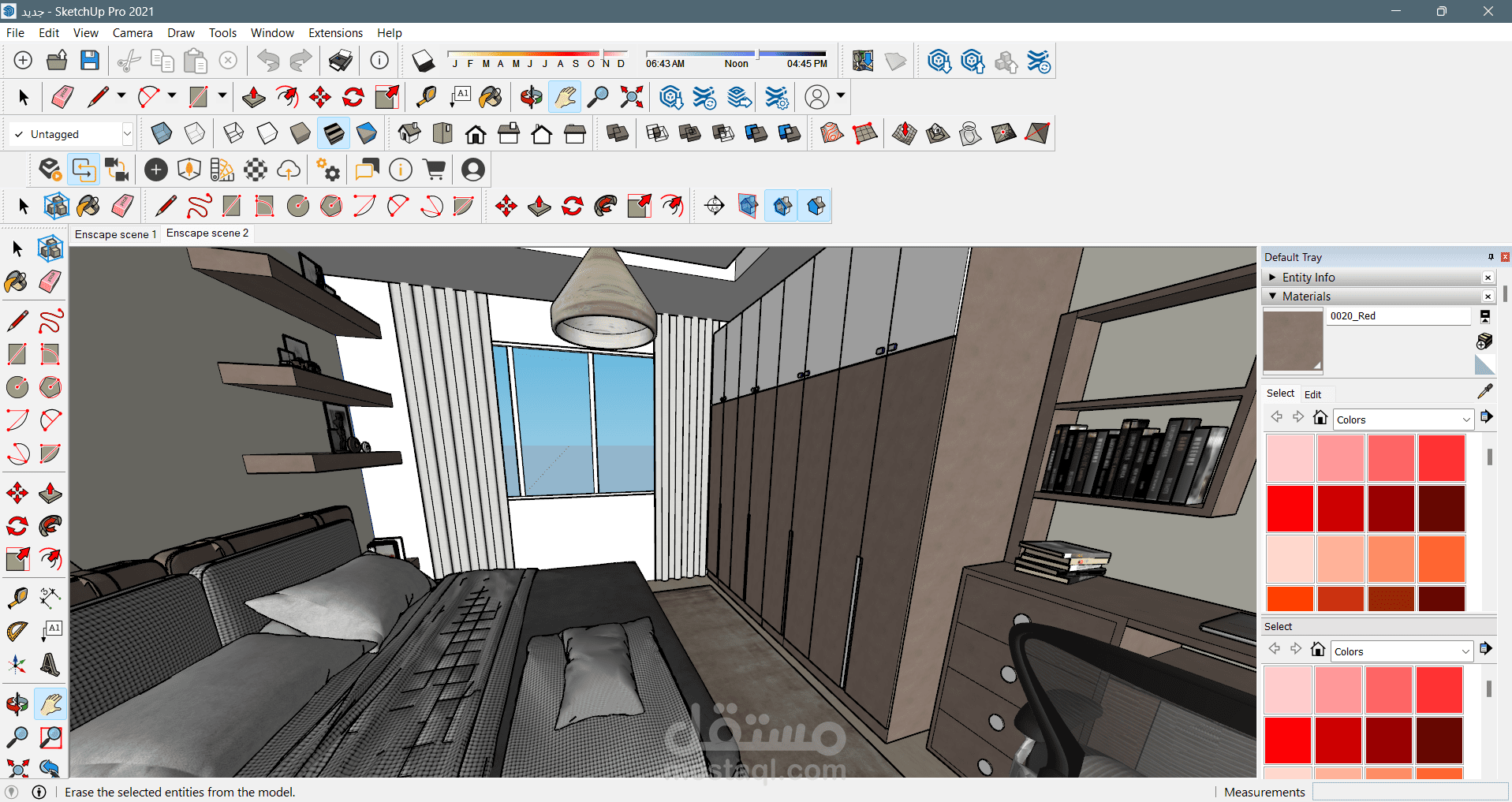Undo the last action
Viewport: 1512px width, 802px height.
[268, 61]
